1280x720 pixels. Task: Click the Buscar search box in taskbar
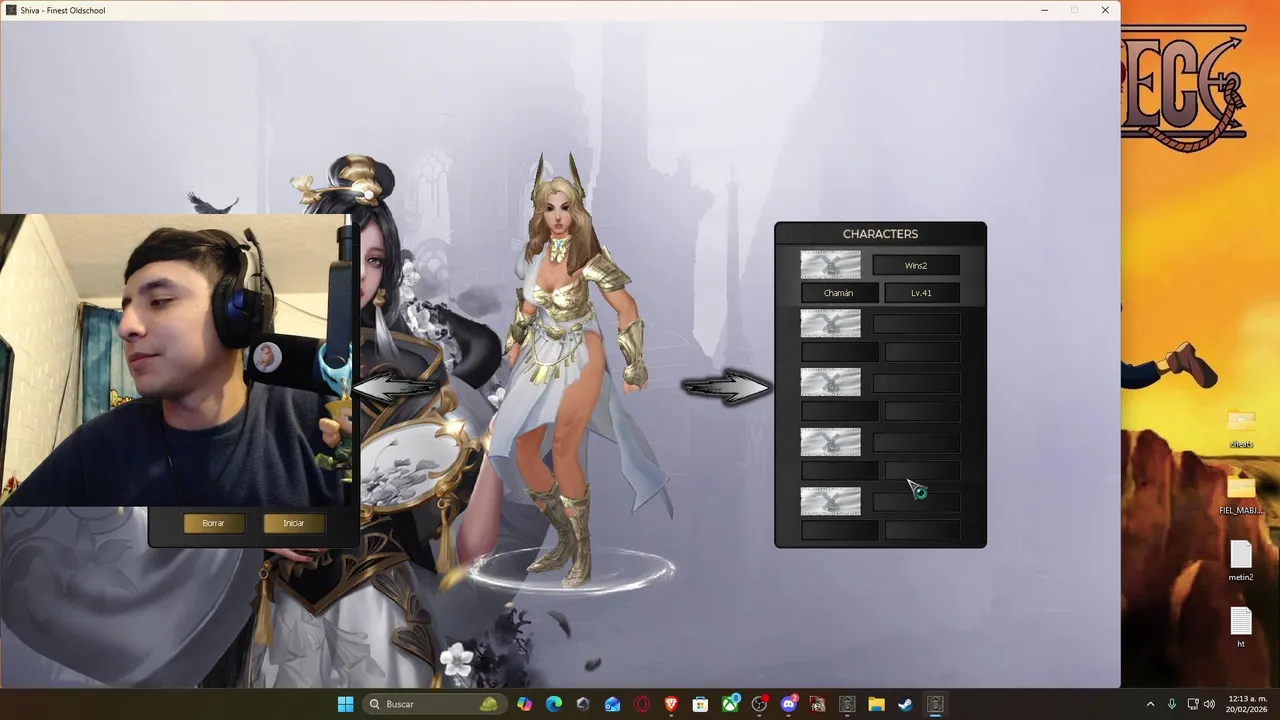434,704
